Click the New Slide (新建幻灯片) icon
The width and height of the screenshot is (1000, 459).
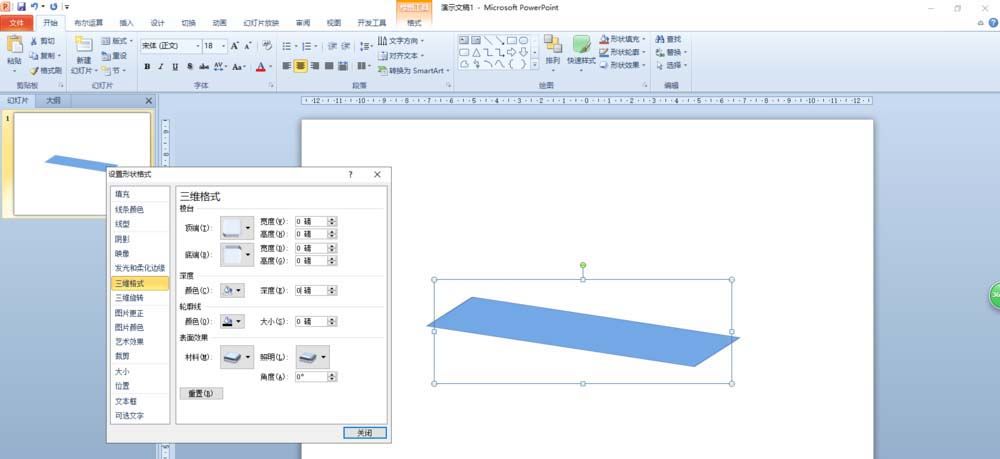click(84, 44)
